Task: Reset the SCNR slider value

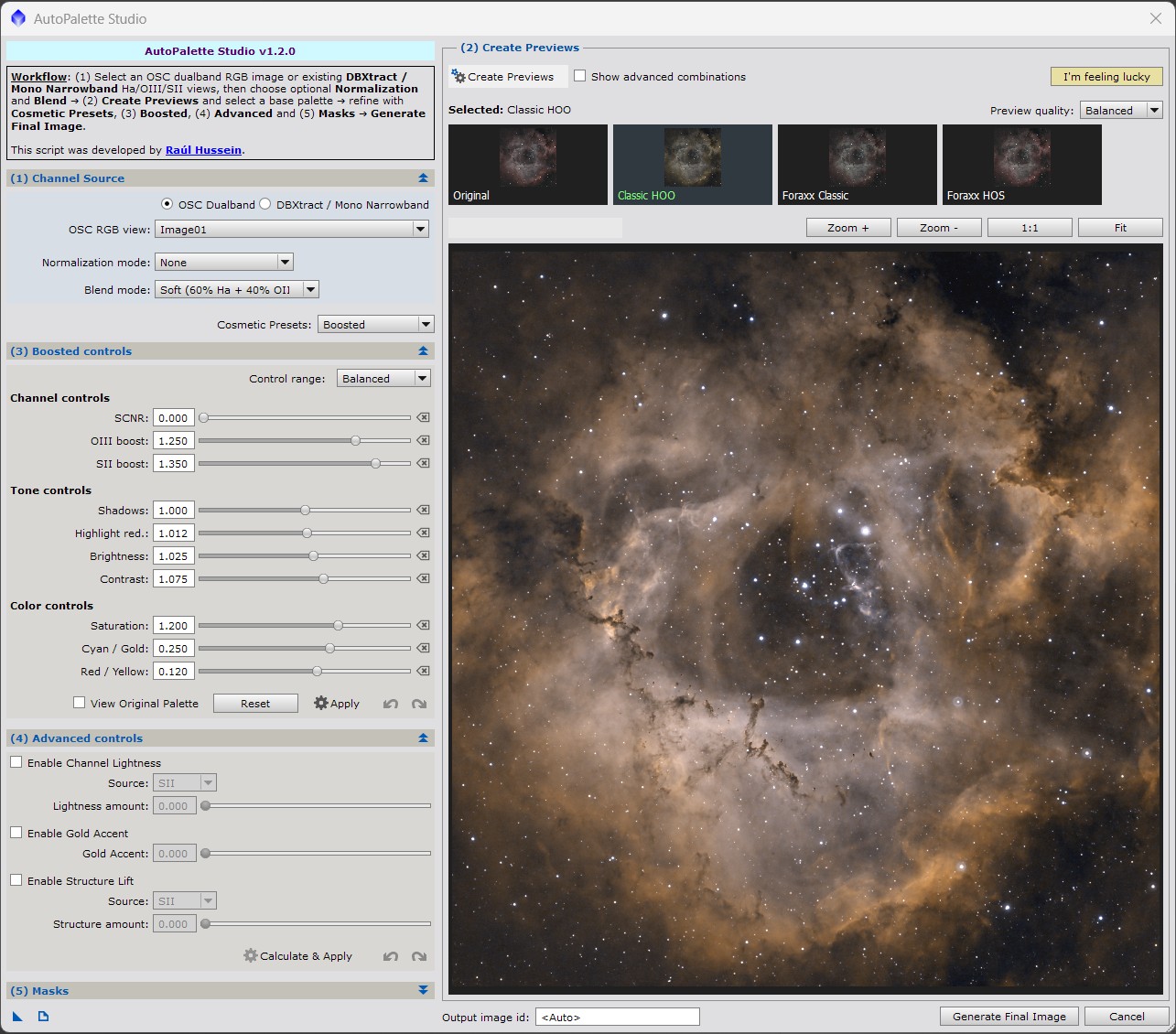Action: click(423, 417)
